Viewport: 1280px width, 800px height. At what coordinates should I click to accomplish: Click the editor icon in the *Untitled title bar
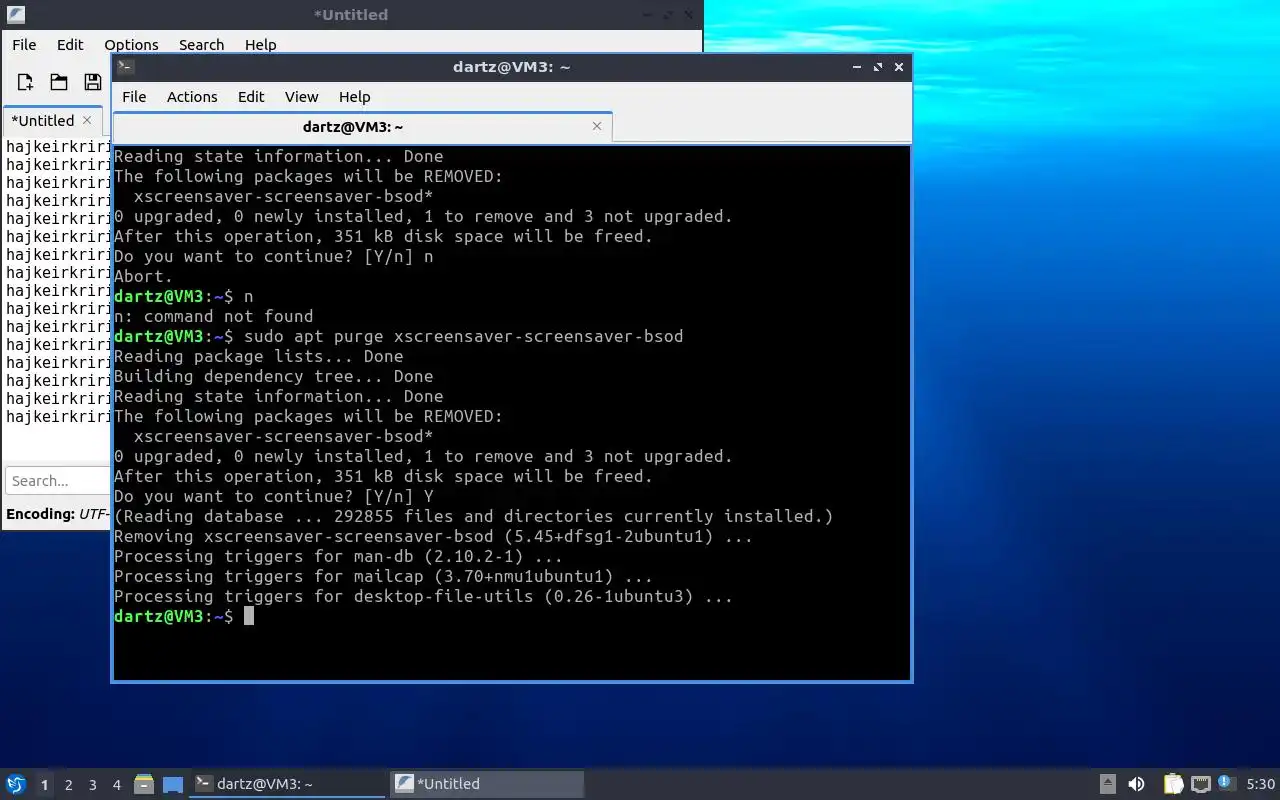[15, 14]
